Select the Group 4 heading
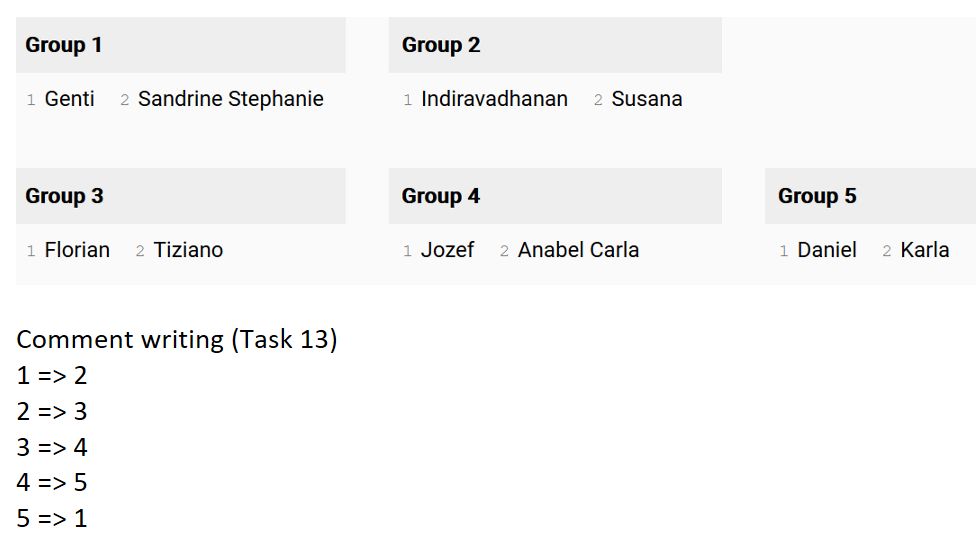The width and height of the screenshot is (980, 544). pos(441,196)
